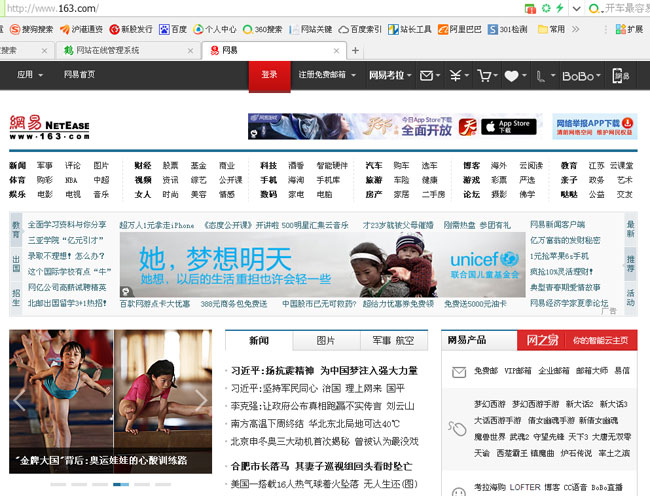Close the 网易 browser tab
Screen dimensions: 650x496
[x=337, y=51]
